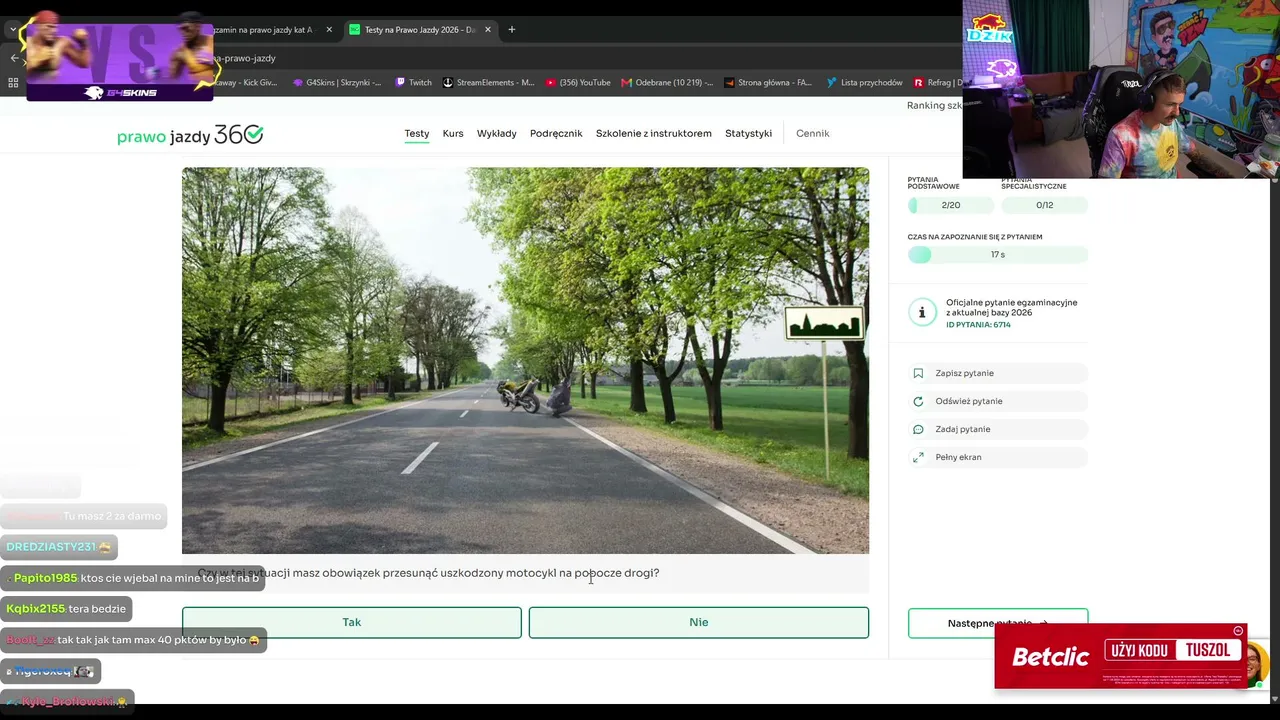Click the 0/12 specialist questions progress bar
Viewport: 1280px width, 720px height.
tap(1045, 205)
